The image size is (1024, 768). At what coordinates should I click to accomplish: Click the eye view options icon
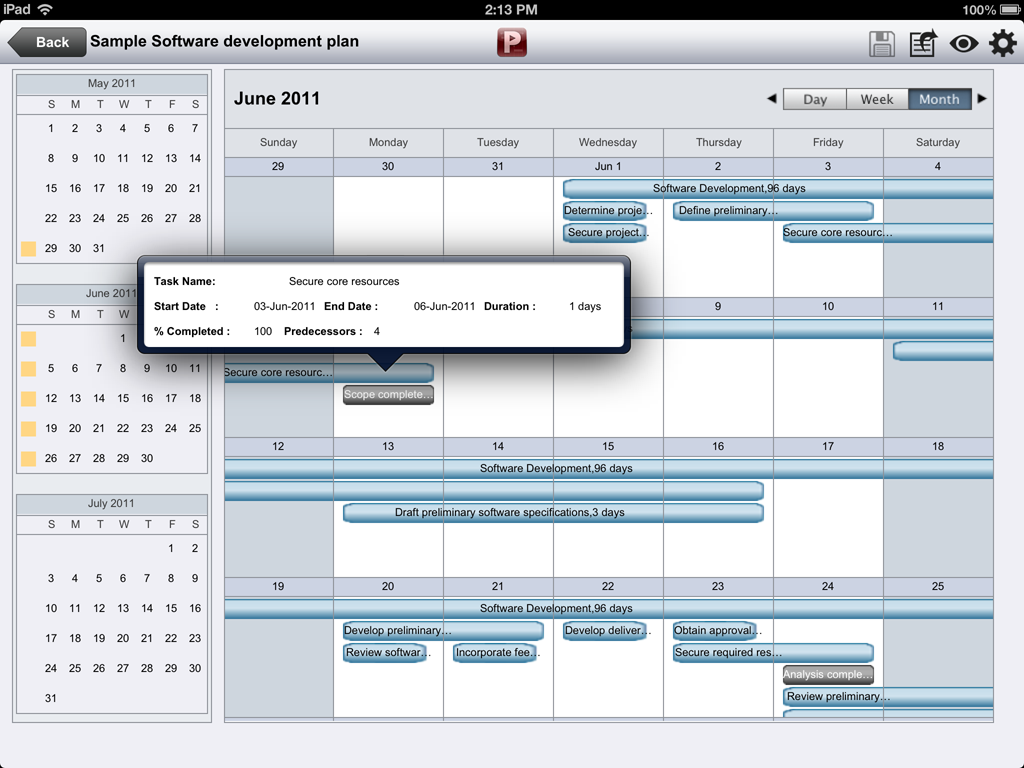coord(963,43)
